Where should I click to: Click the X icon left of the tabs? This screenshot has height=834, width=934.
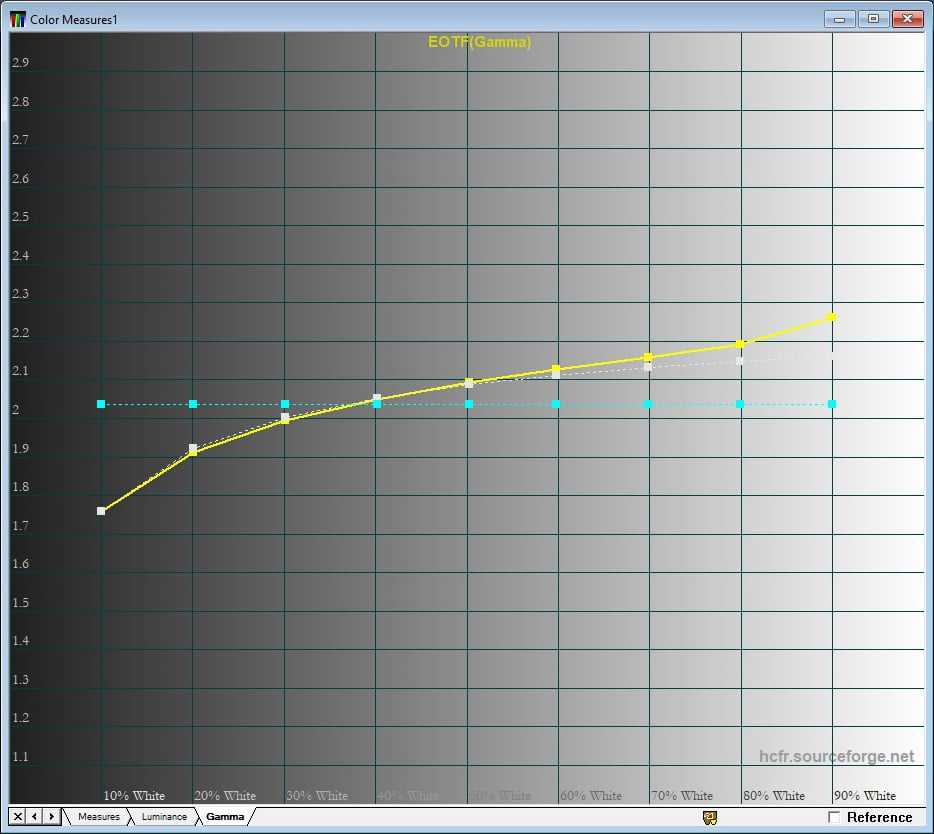[x=18, y=817]
